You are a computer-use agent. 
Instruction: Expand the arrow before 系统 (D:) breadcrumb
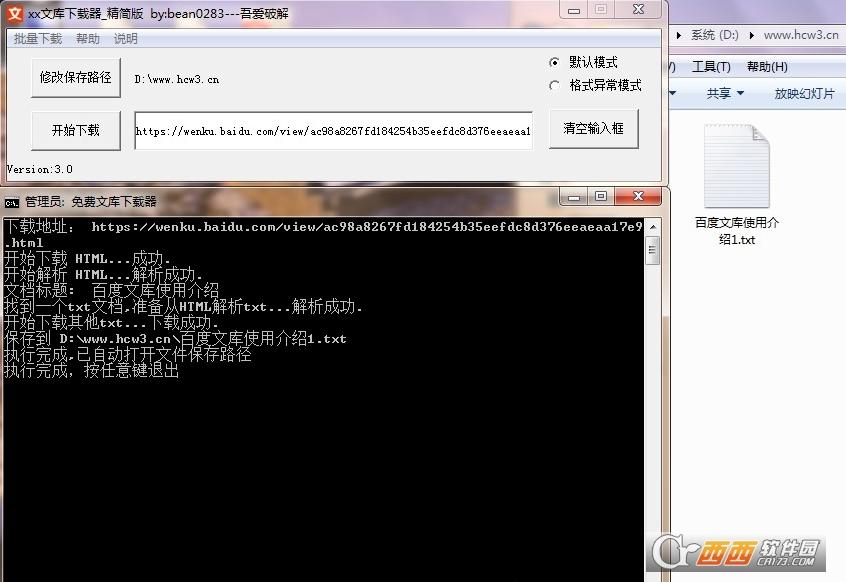tap(679, 36)
